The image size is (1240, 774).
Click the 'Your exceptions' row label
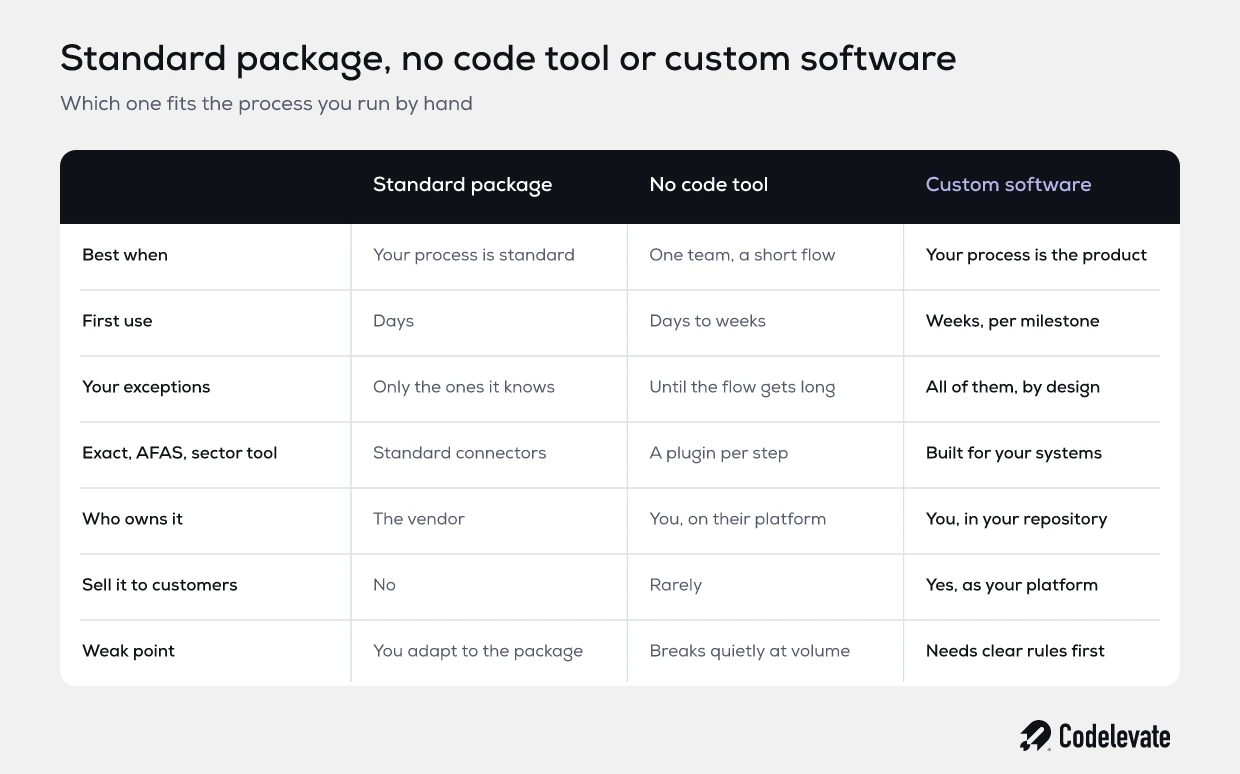pyautogui.click(x=146, y=387)
